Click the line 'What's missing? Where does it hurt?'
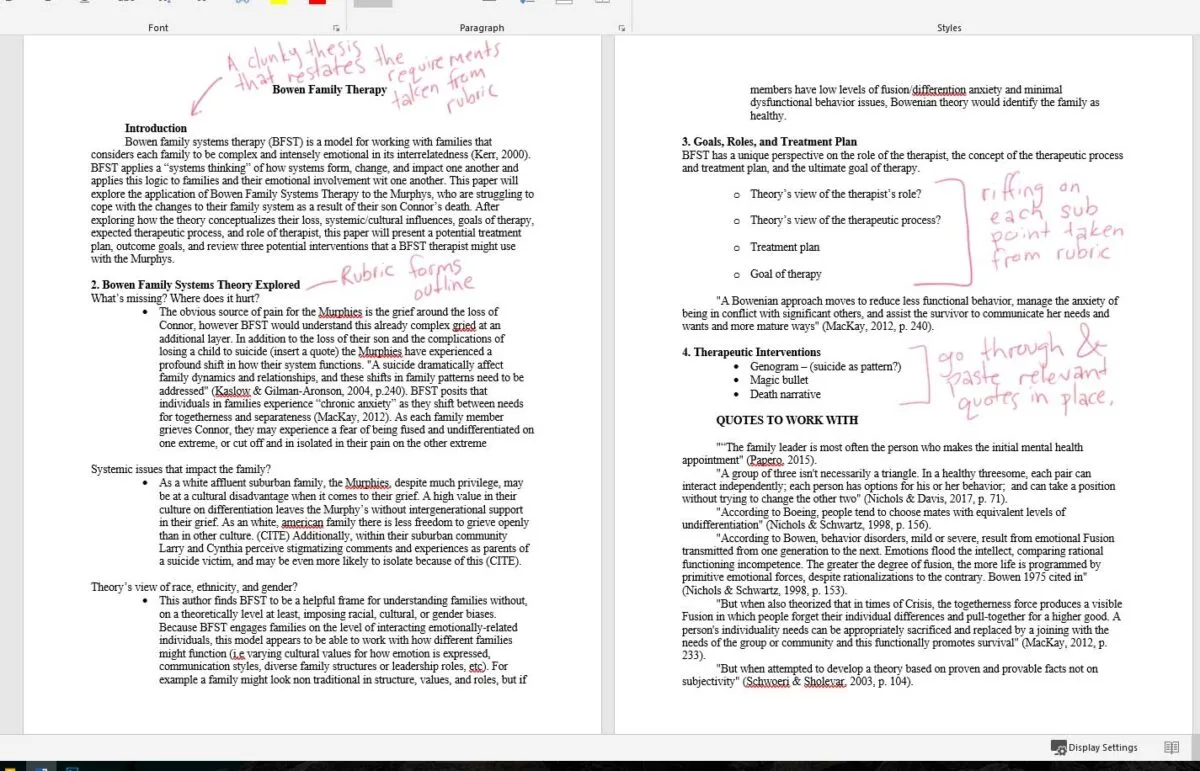 (x=175, y=298)
